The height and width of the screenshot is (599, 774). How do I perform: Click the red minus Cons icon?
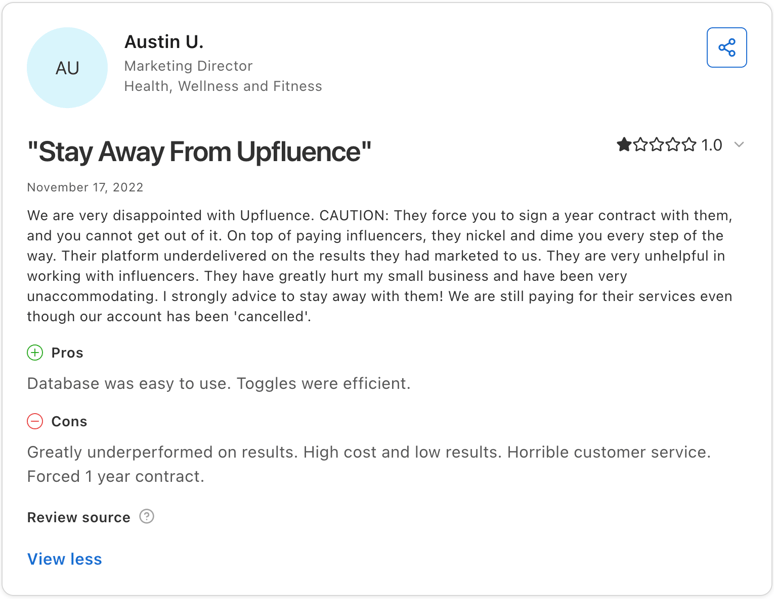click(35, 421)
